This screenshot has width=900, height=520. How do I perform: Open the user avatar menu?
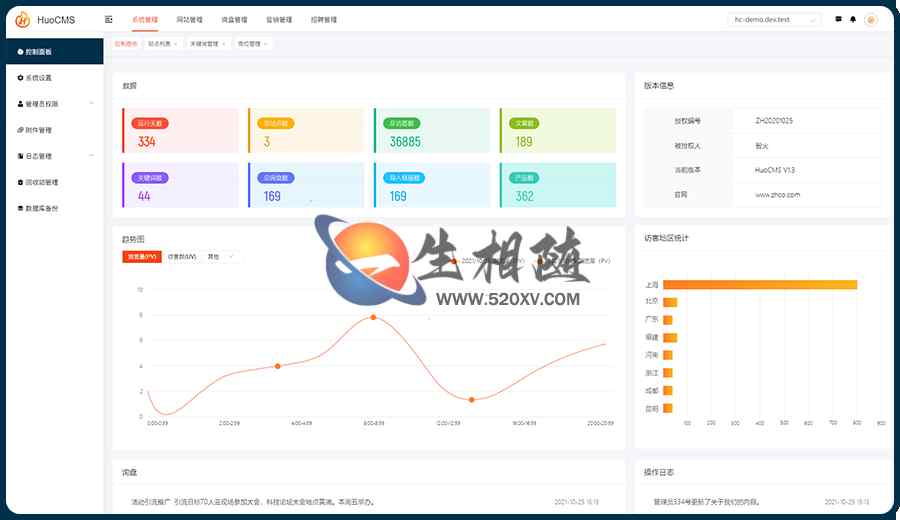[x=871, y=20]
